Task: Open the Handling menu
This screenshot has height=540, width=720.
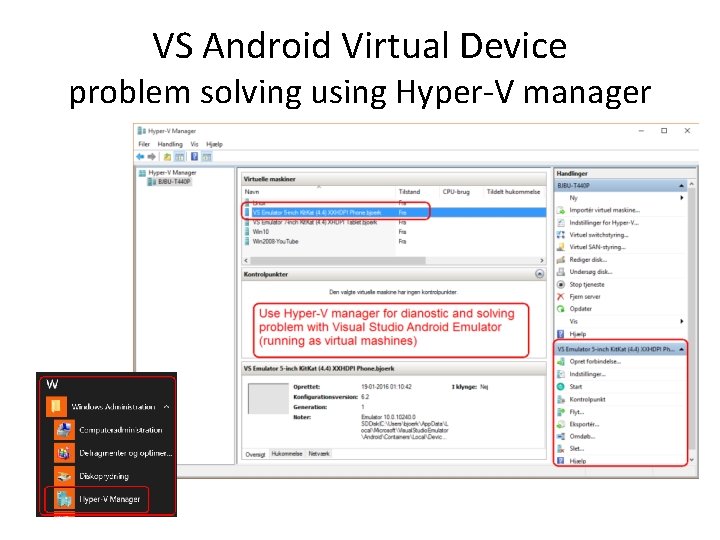Action: click(x=170, y=144)
